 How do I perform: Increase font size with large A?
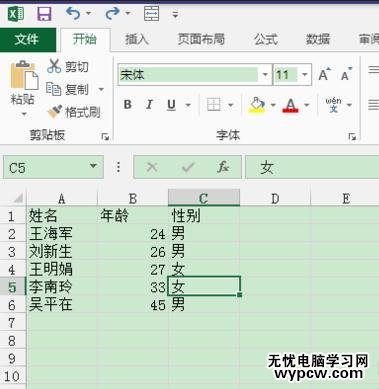[324, 75]
